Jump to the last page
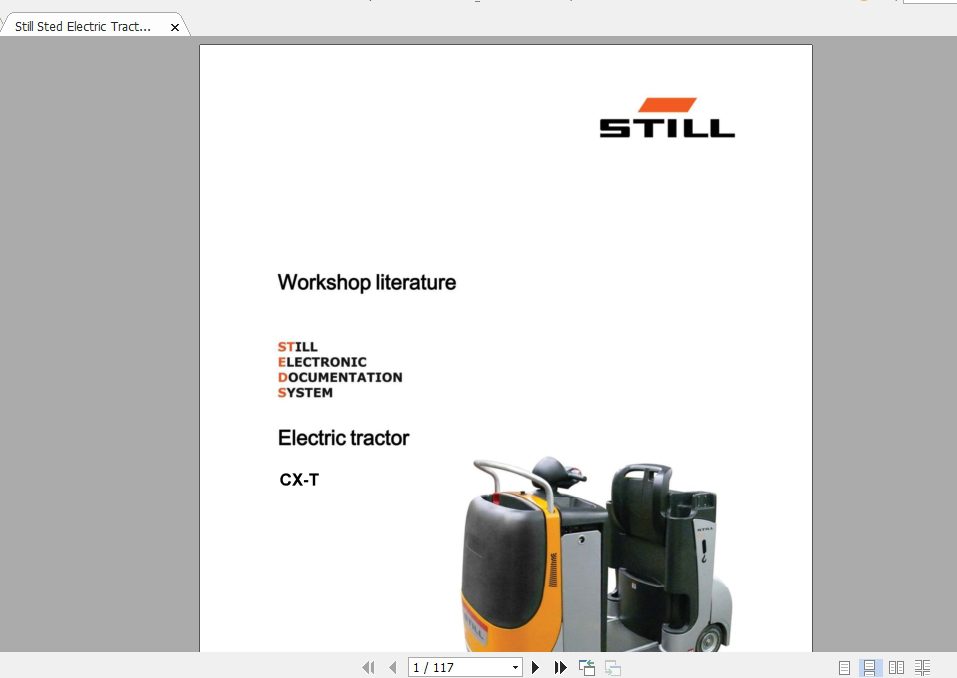Image resolution: width=957 pixels, height=678 pixels. point(560,668)
